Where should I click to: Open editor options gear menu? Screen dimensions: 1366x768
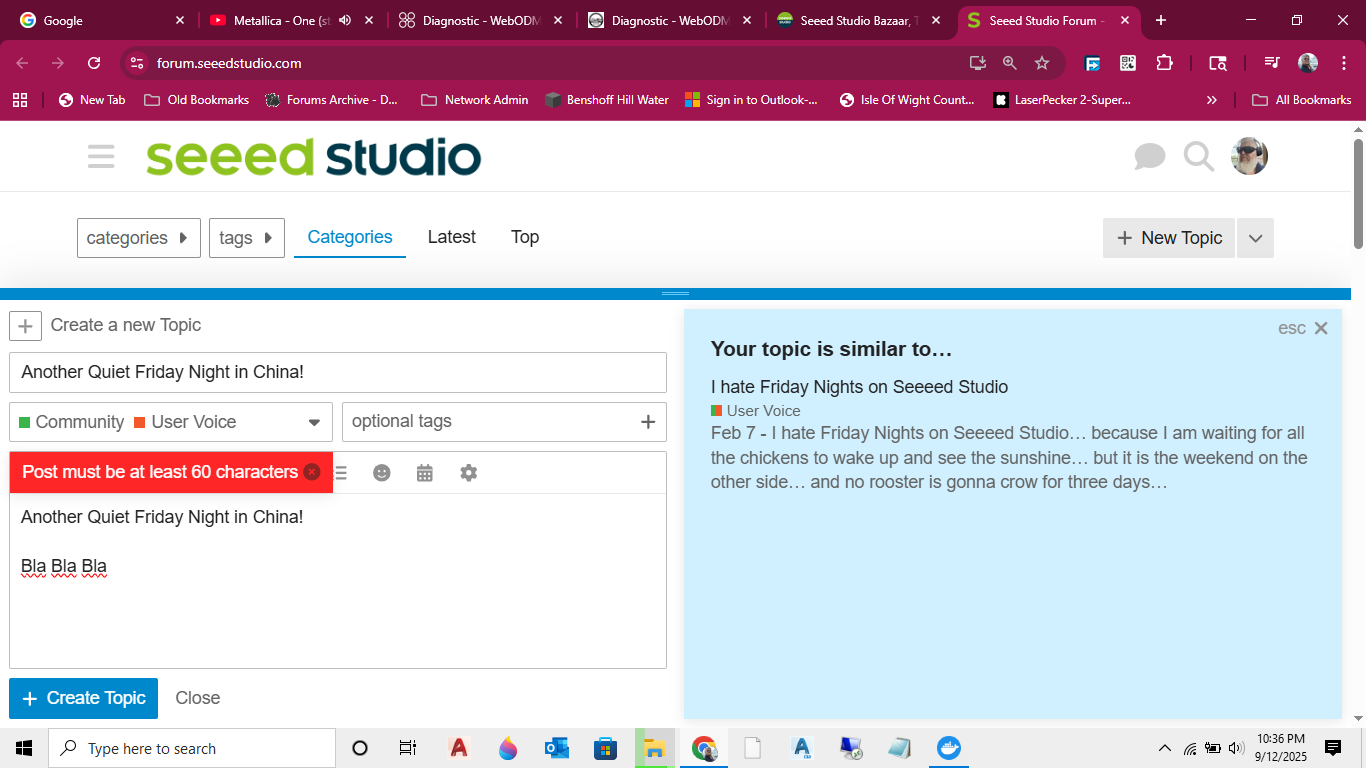pos(469,473)
